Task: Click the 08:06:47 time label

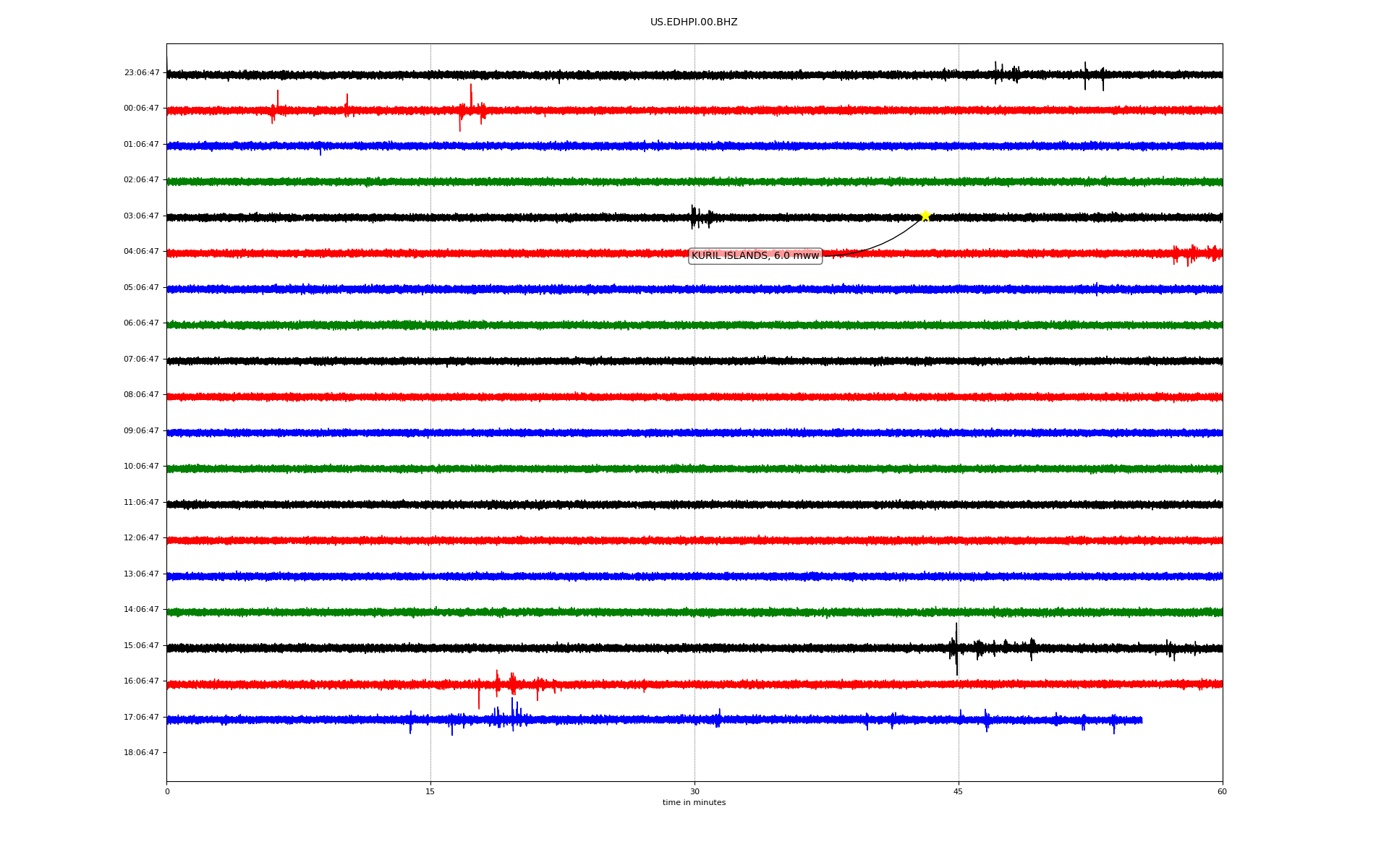Action: click(x=142, y=395)
